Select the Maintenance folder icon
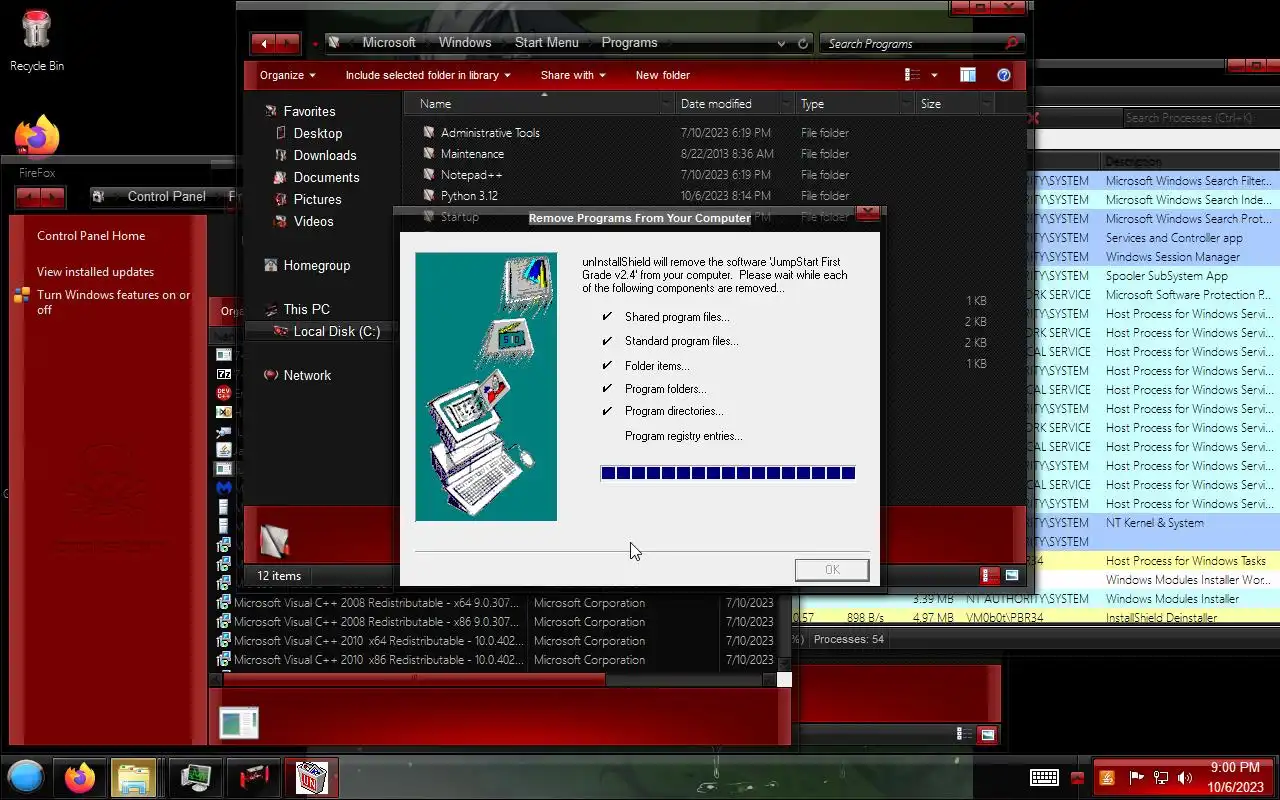The width and height of the screenshot is (1280, 800). click(429, 153)
